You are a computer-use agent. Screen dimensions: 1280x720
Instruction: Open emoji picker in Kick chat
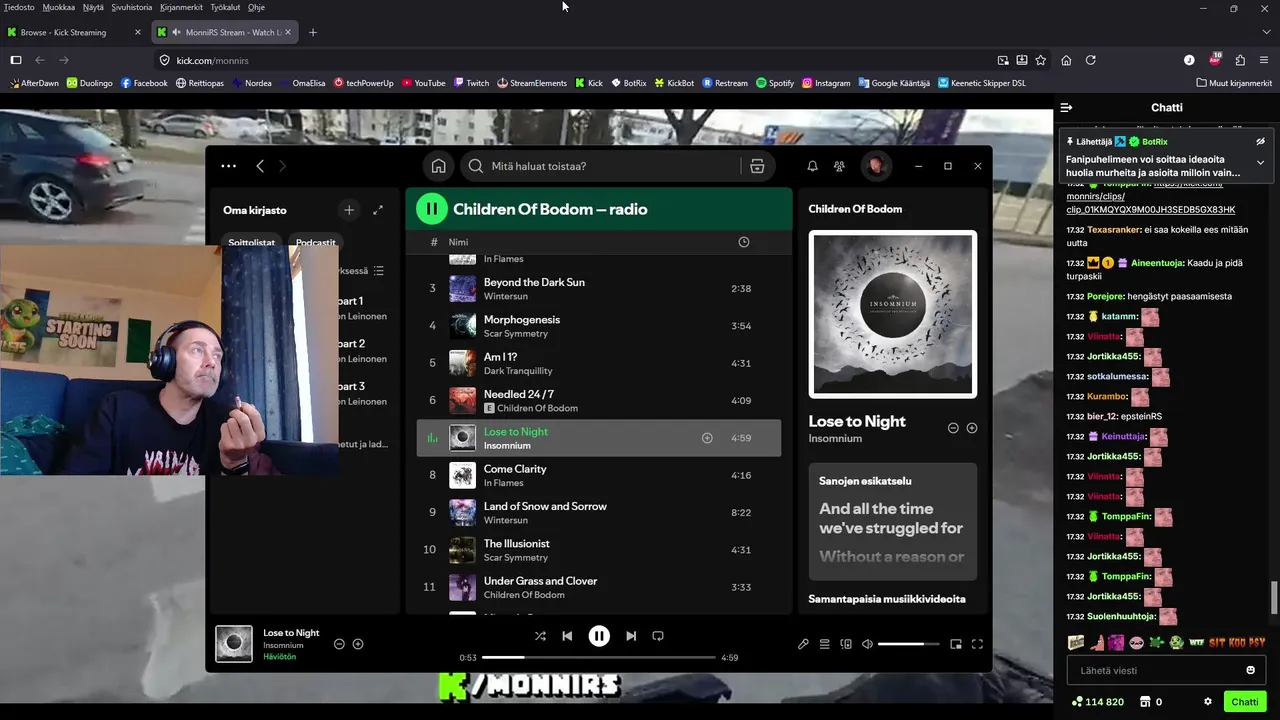click(1251, 670)
